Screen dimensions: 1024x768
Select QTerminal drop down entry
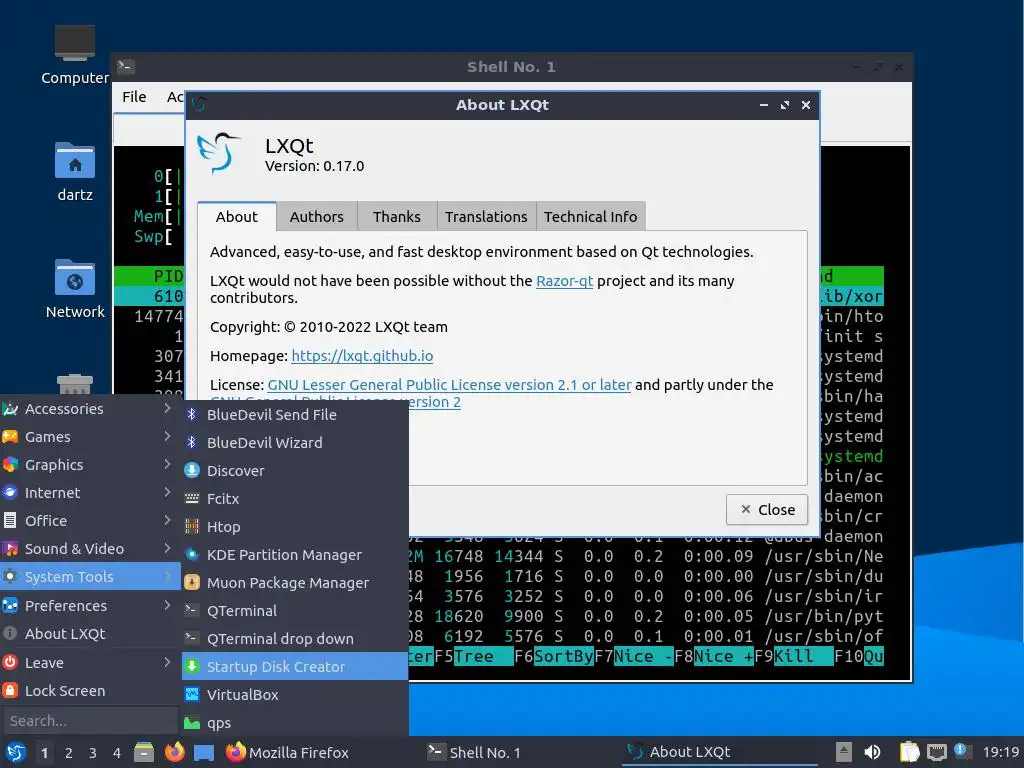(x=295, y=639)
